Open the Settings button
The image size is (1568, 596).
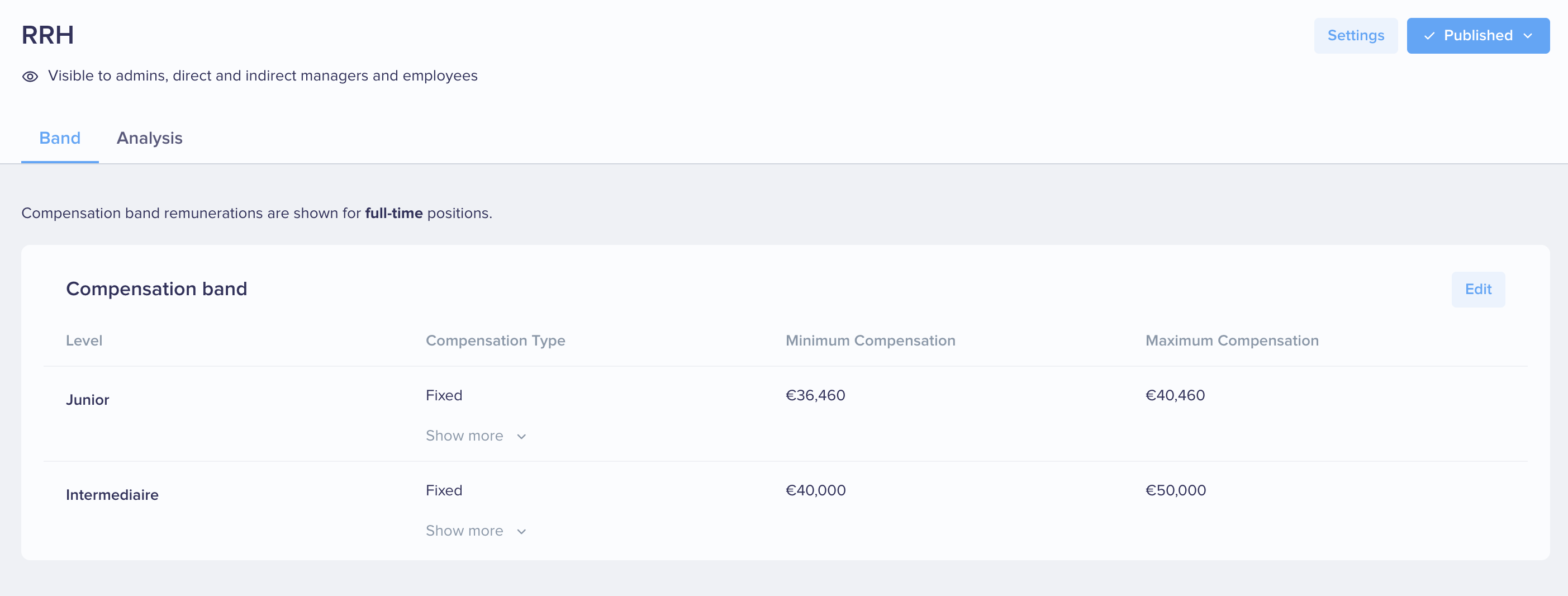pos(1356,35)
